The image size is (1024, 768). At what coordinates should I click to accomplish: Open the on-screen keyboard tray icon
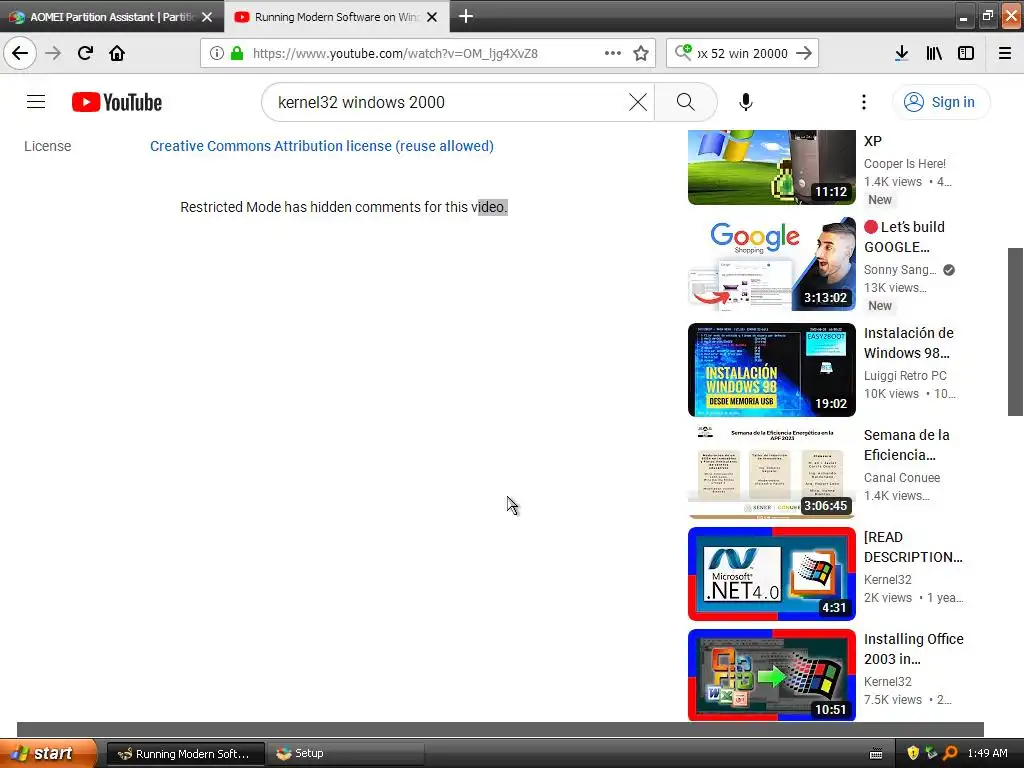click(x=876, y=754)
